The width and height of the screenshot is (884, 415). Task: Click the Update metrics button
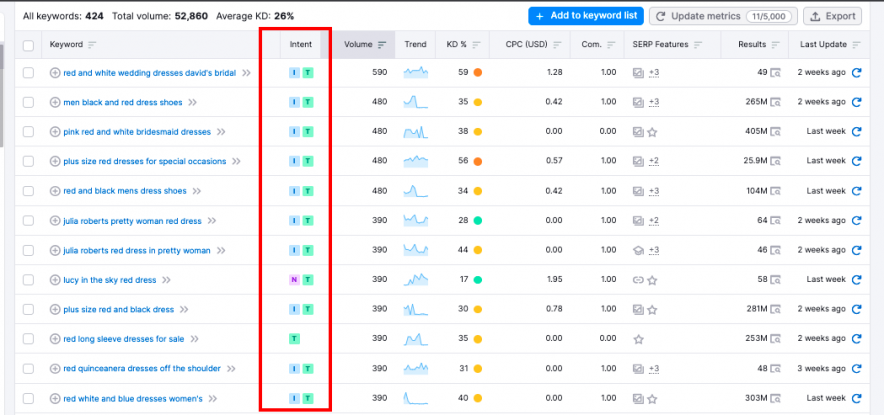click(x=723, y=16)
